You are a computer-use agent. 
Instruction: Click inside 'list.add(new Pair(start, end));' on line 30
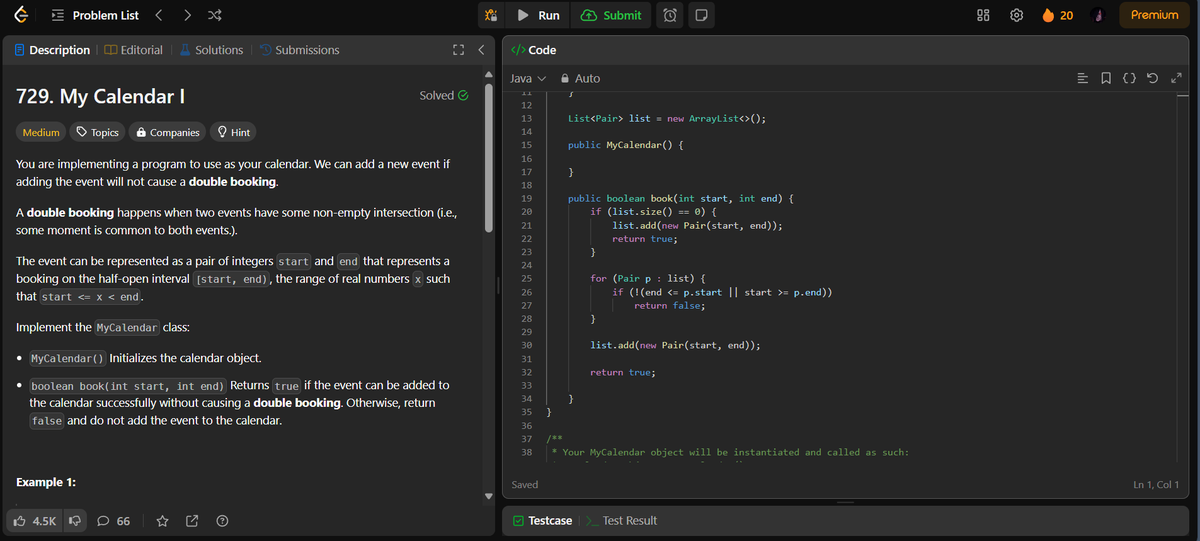point(675,345)
